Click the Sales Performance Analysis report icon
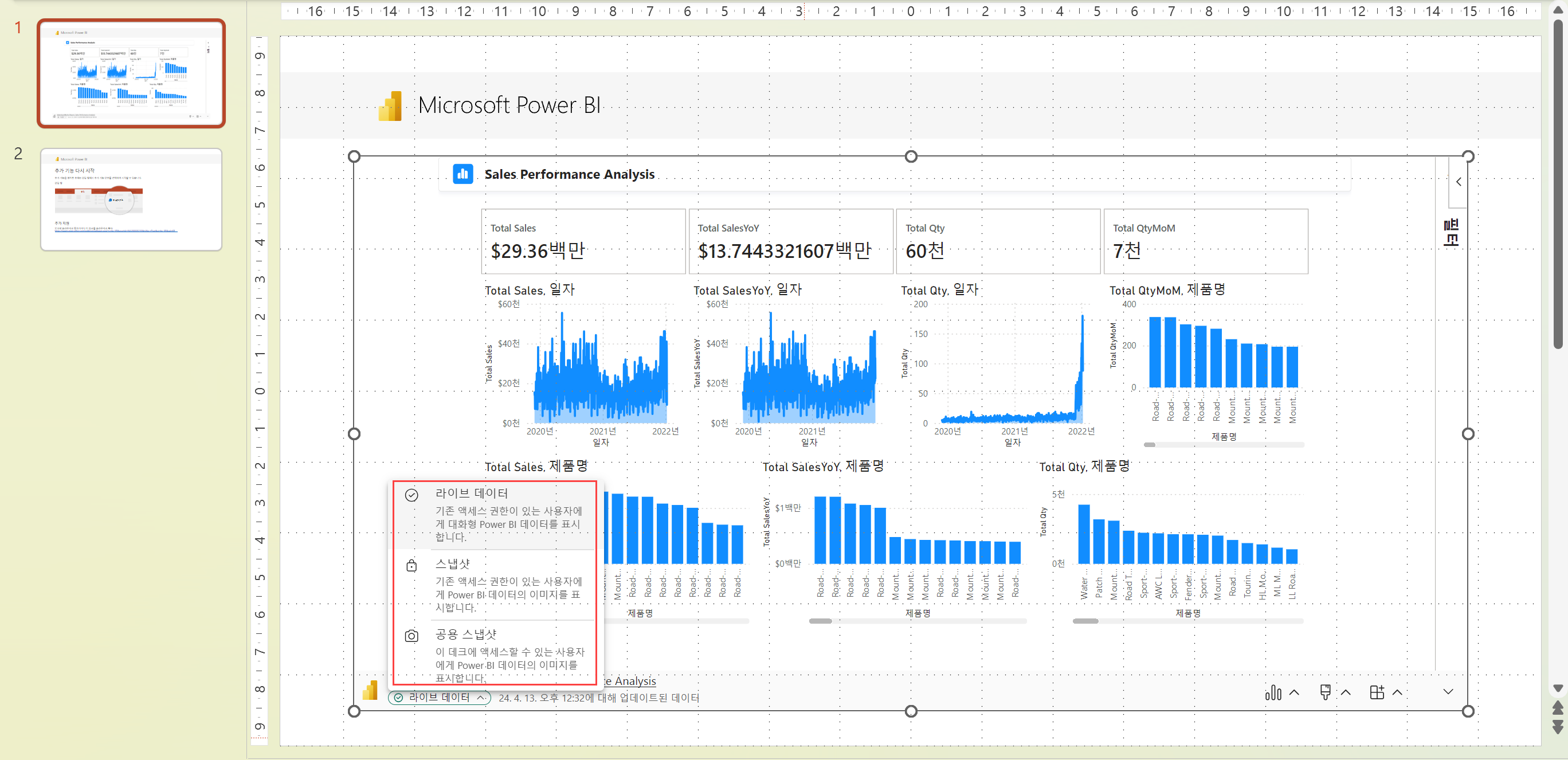 (x=462, y=174)
